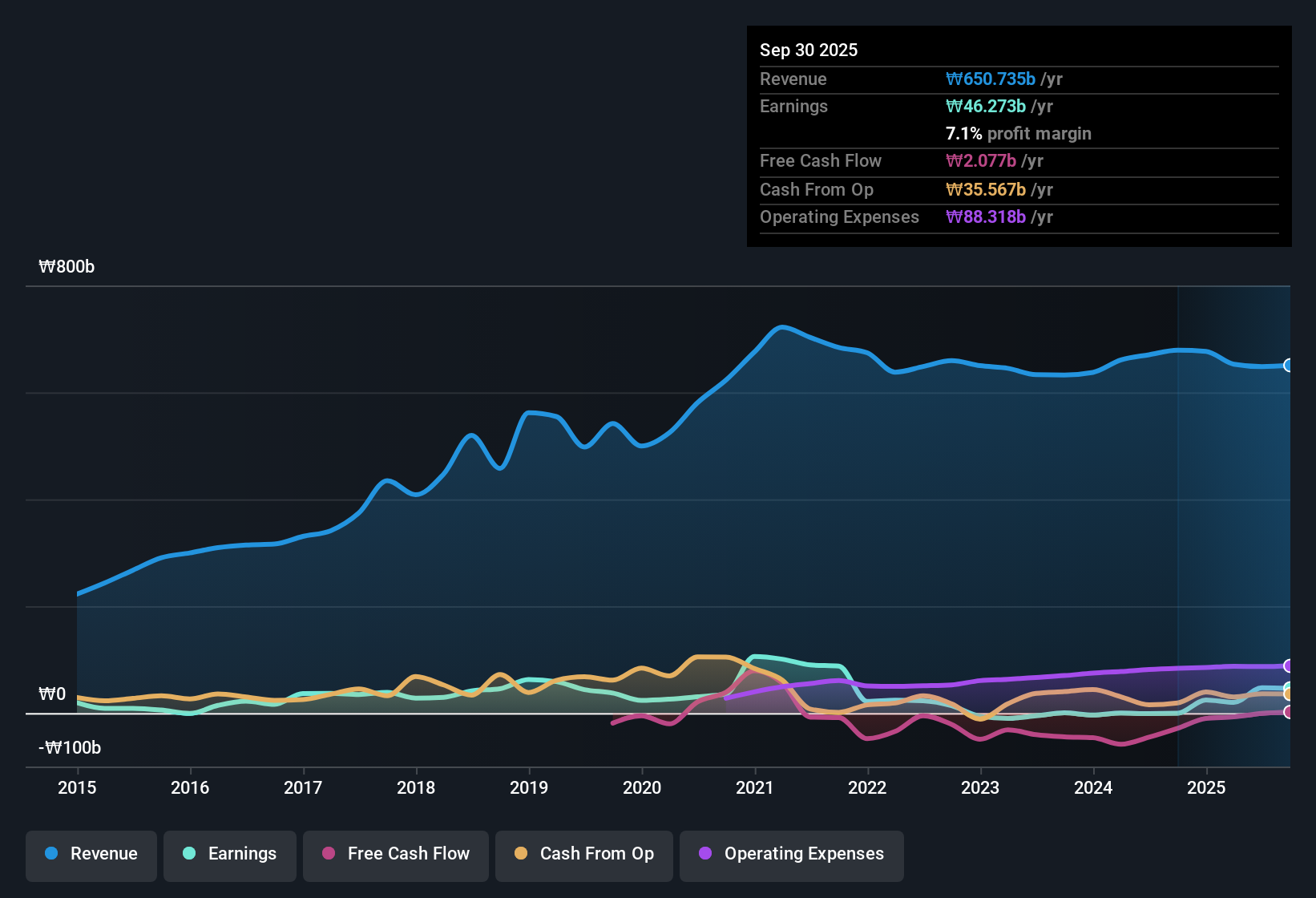Click the purple Operating Expenses legend dot

click(704, 854)
